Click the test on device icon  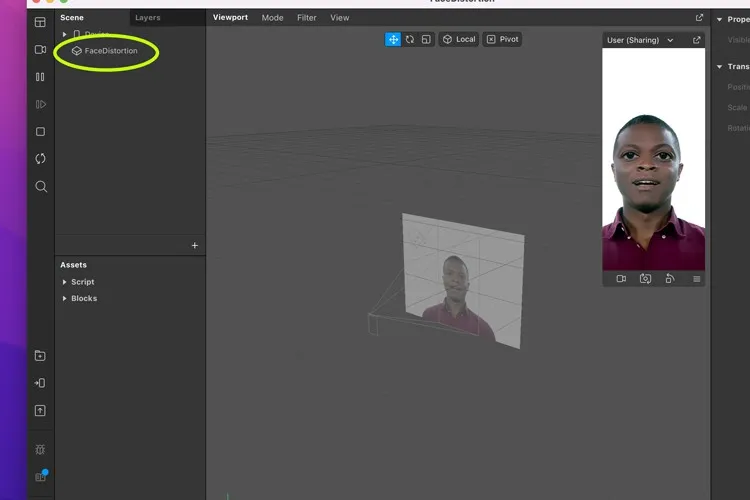(40, 383)
